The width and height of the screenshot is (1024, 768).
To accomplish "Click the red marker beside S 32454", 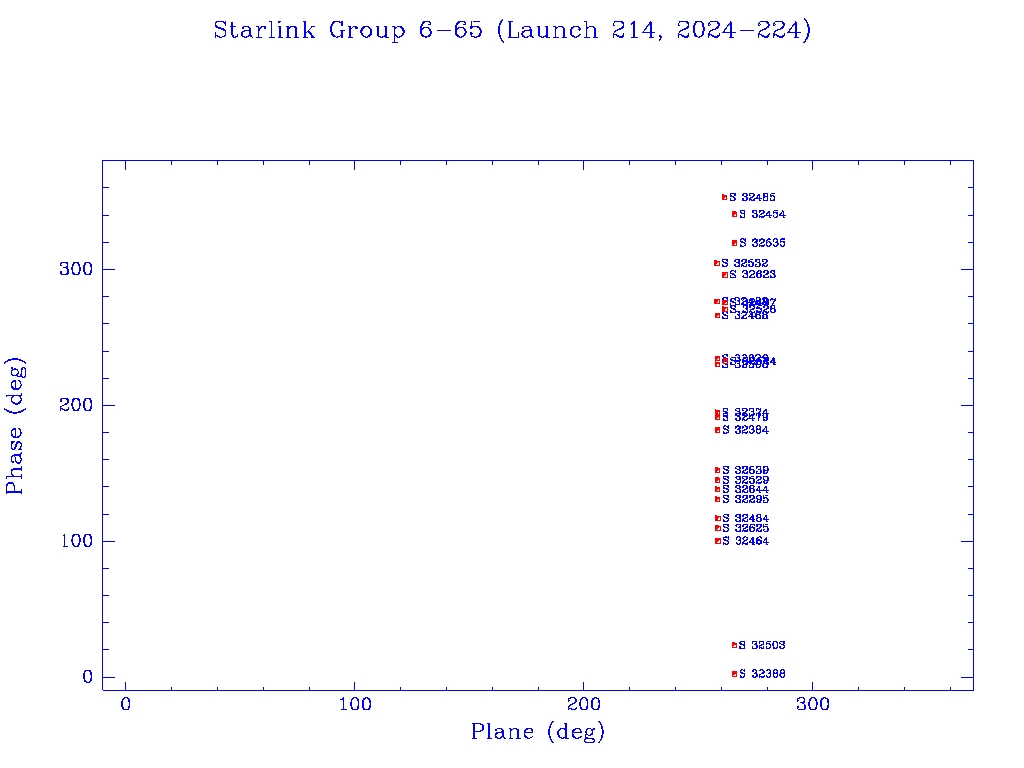I will coord(735,214).
